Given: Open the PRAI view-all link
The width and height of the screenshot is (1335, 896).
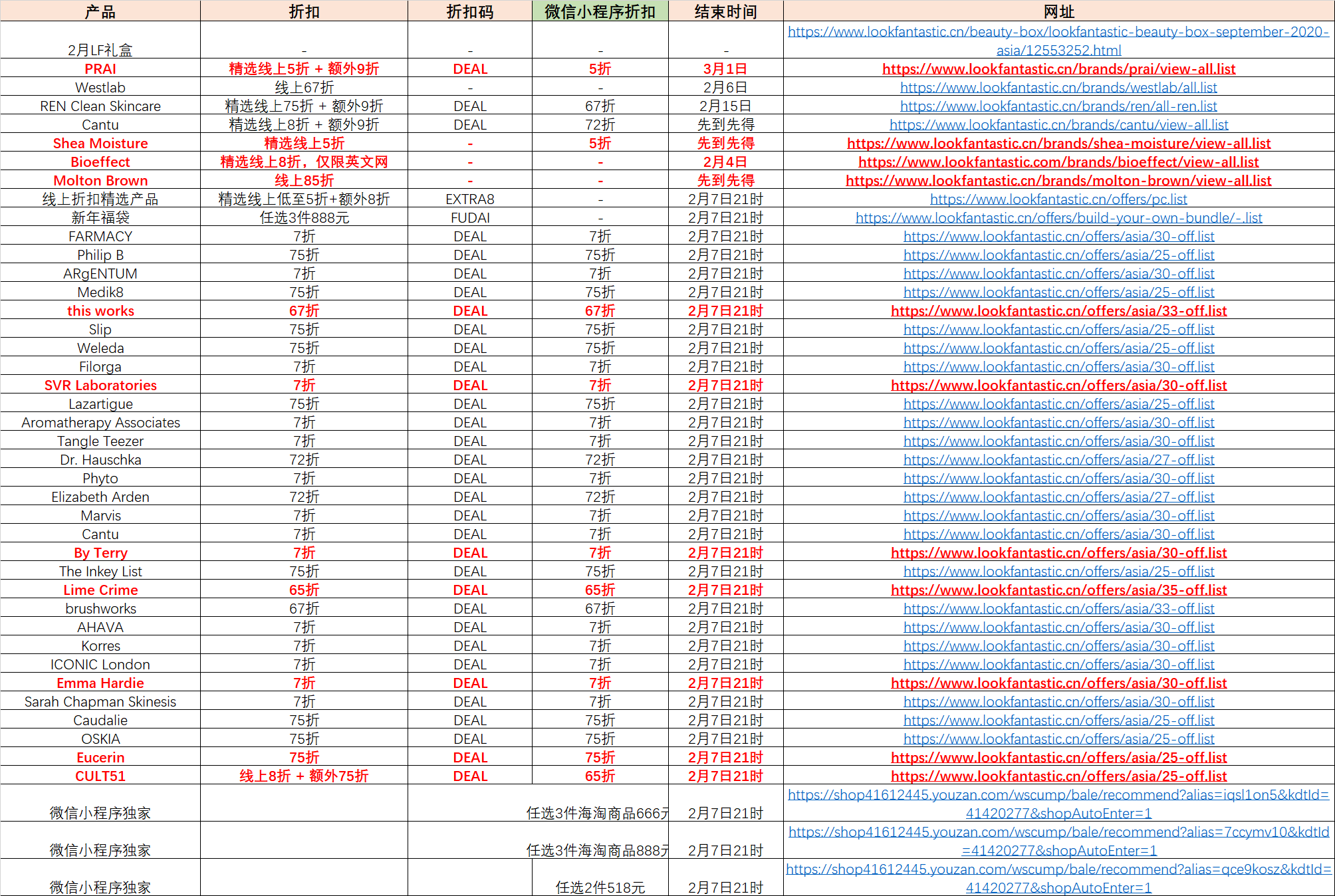Looking at the screenshot, I should [x=1058, y=69].
